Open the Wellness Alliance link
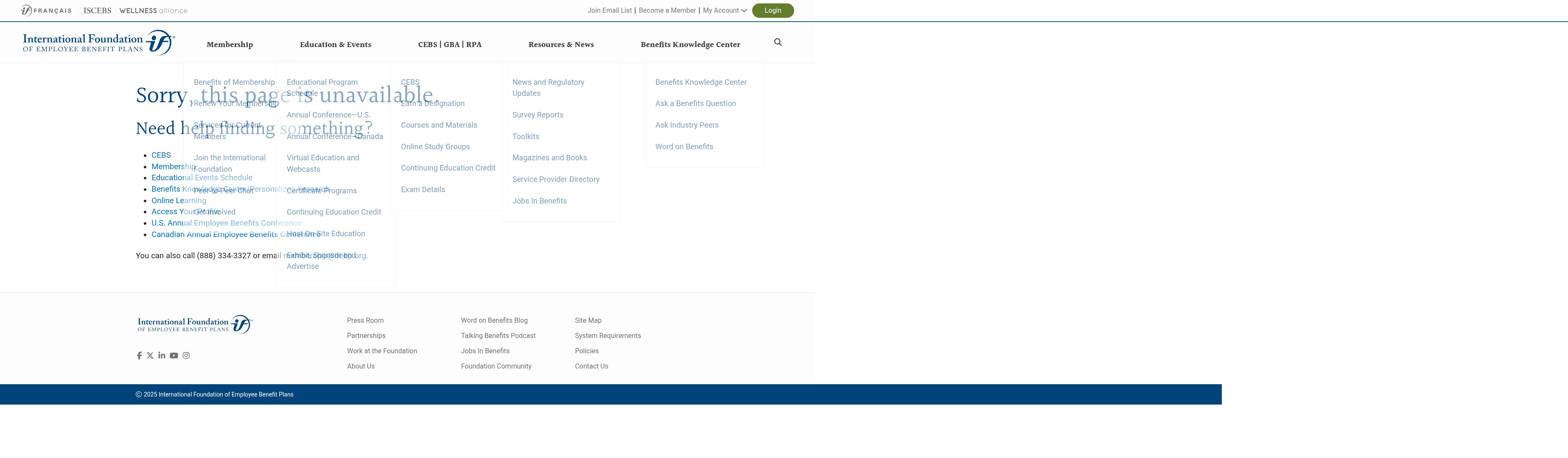Screen dimensions: 1568x458 [x=154, y=10]
